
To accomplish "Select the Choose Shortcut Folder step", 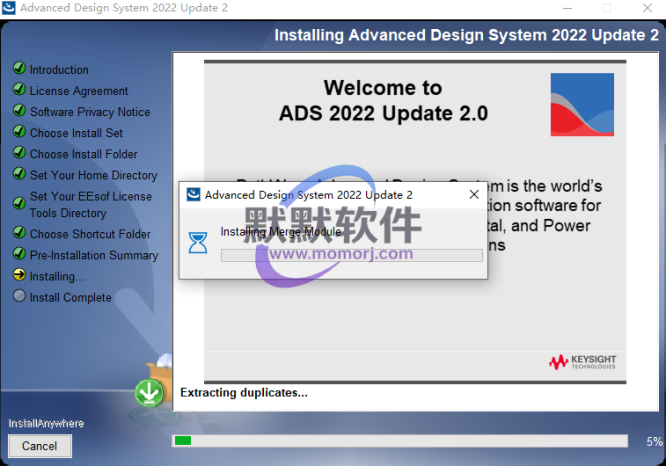I will click(x=90, y=234).
